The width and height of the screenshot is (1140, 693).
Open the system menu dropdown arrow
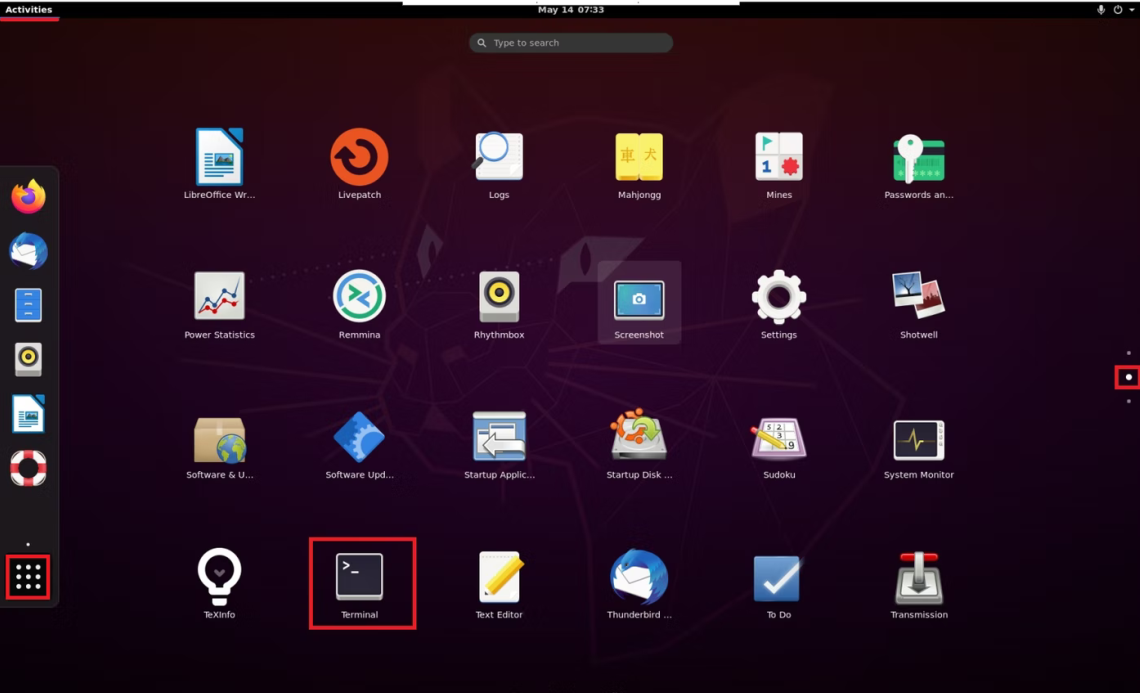coord(1131,9)
